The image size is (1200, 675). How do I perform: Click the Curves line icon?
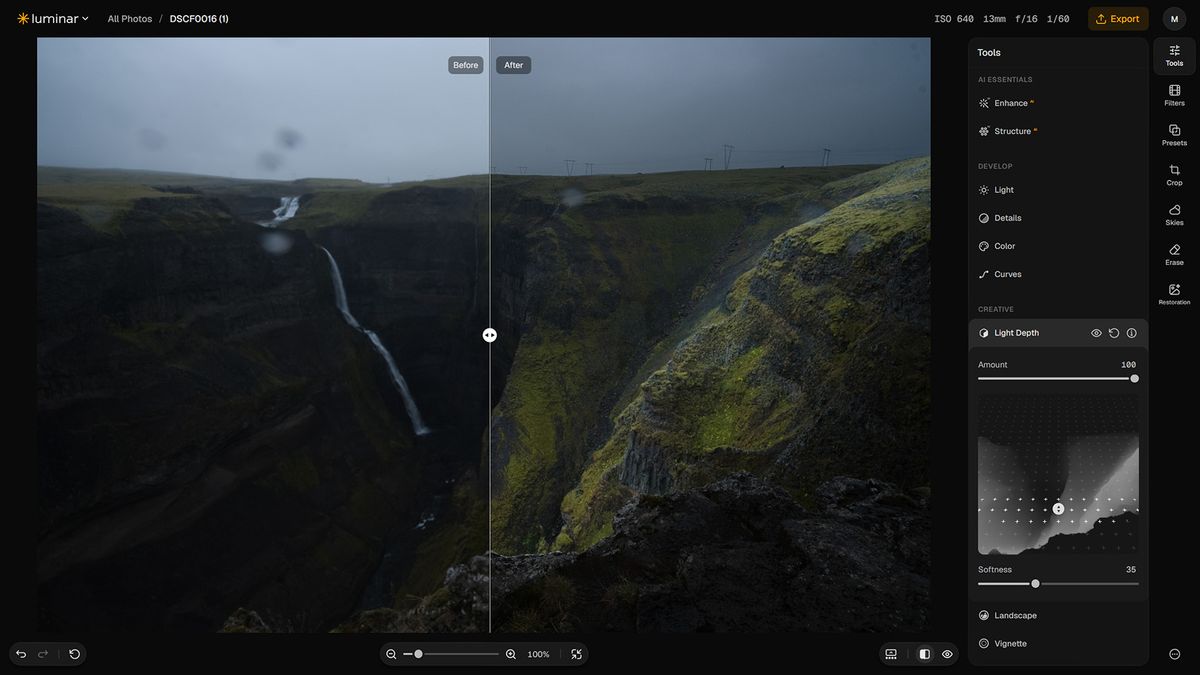tap(984, 274)
